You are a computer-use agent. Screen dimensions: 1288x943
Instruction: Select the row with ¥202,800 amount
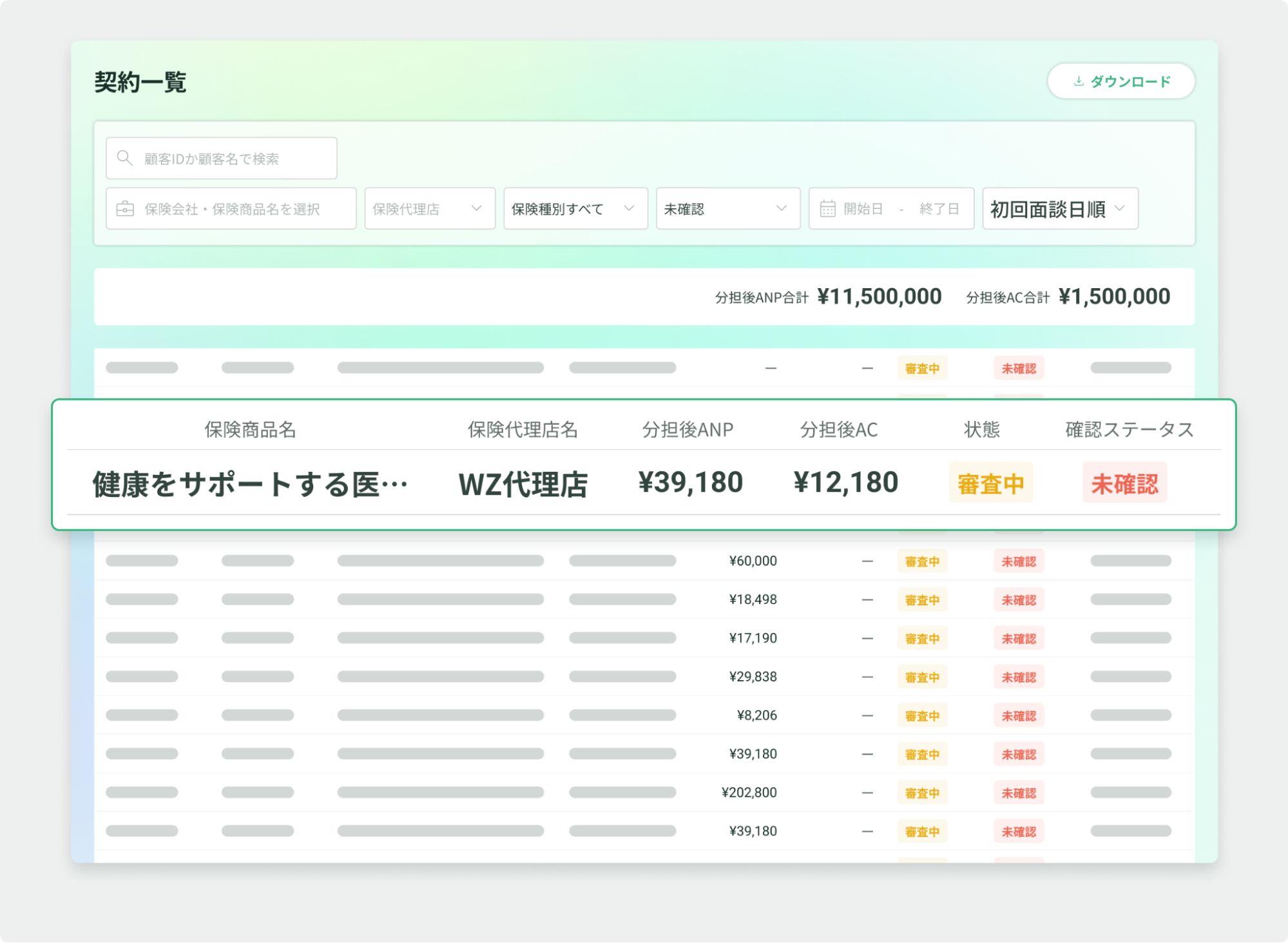[x=748, y=792]
